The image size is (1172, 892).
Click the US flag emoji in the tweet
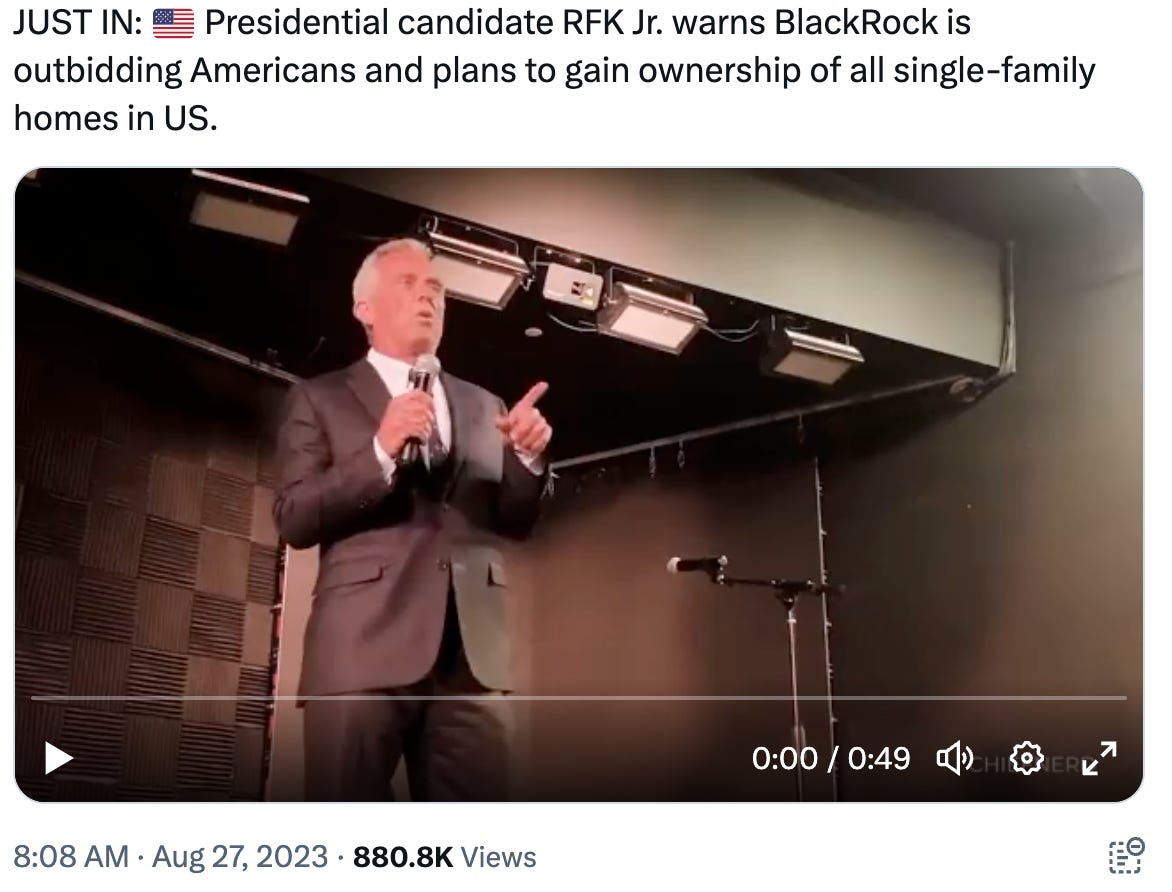(x=173, y=23)
